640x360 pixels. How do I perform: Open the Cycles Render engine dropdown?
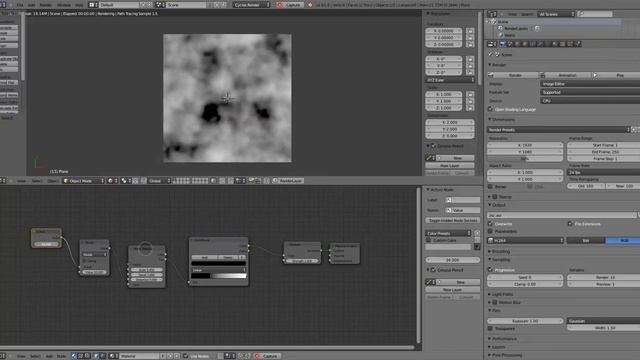(x=251, y=5)
